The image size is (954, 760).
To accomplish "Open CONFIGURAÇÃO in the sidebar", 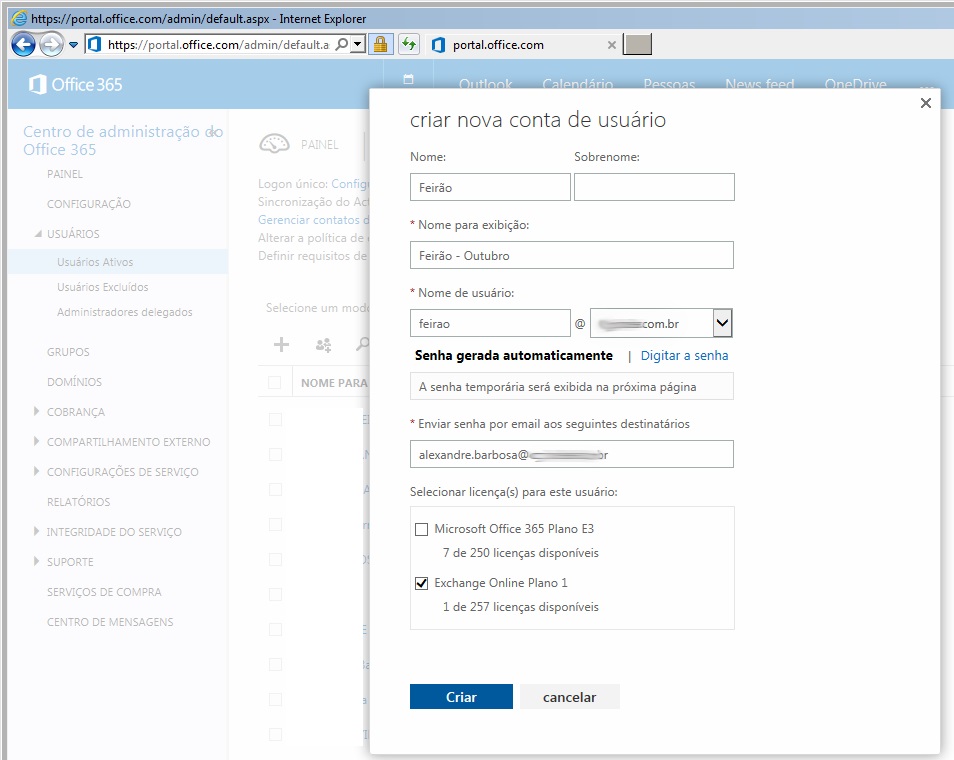I will pyautogui.click(x=89, y=204).
